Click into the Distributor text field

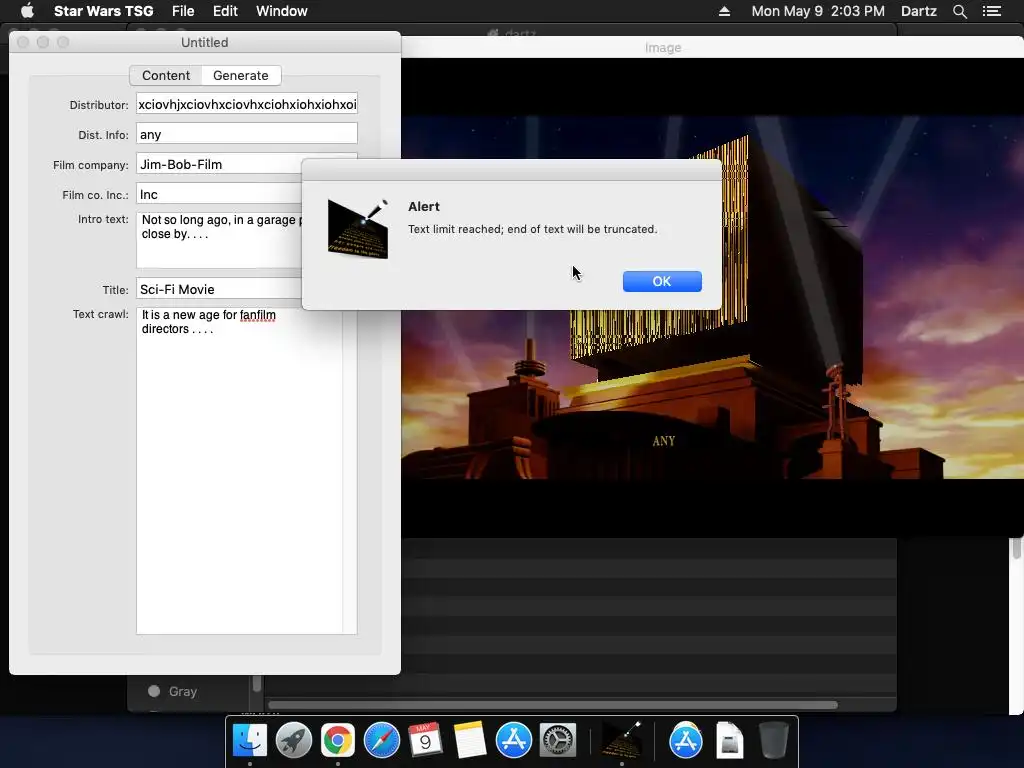pos(247,104)
